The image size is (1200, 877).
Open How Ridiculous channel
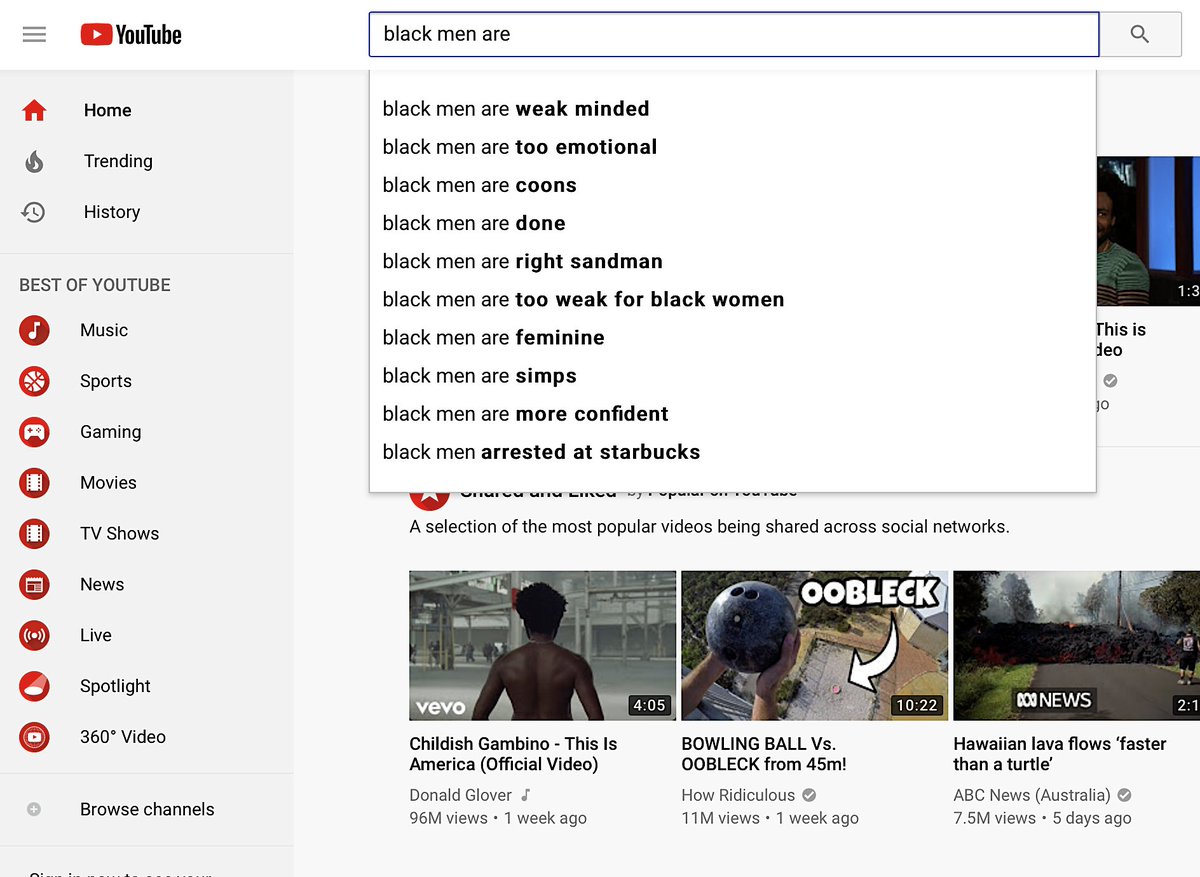(738, 795)
